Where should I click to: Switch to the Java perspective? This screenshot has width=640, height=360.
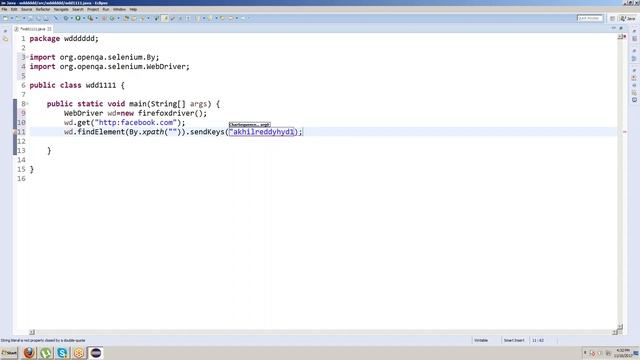click(628, 18)
